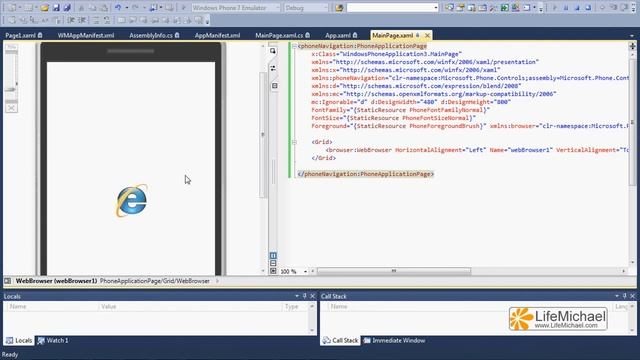Image resolution: width=640 pixels, height=360 pixels.
Task: Open the active documents list dropdown
Action: [632, 36]
